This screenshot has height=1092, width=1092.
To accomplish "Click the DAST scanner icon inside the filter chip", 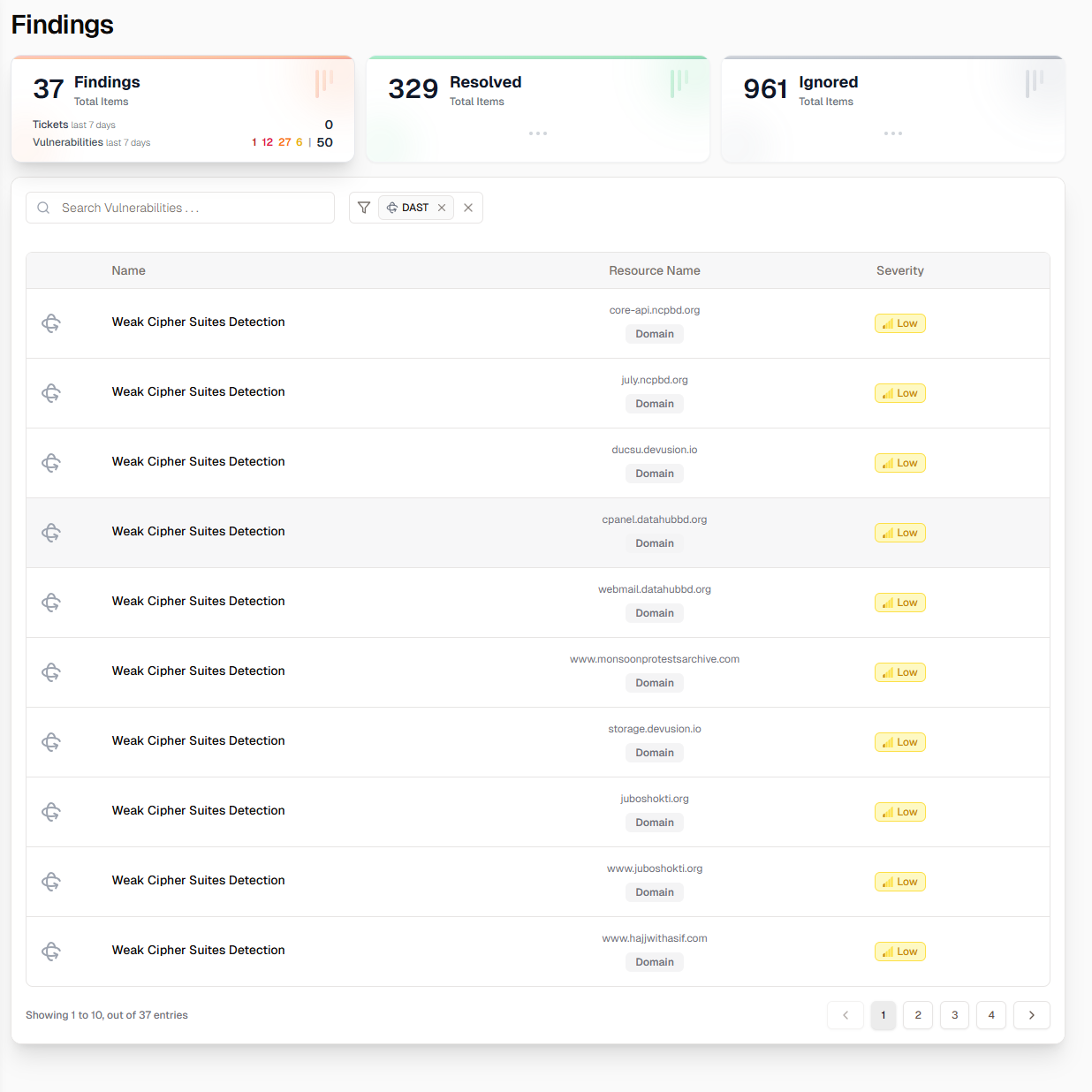I will (x=392, y=207).
